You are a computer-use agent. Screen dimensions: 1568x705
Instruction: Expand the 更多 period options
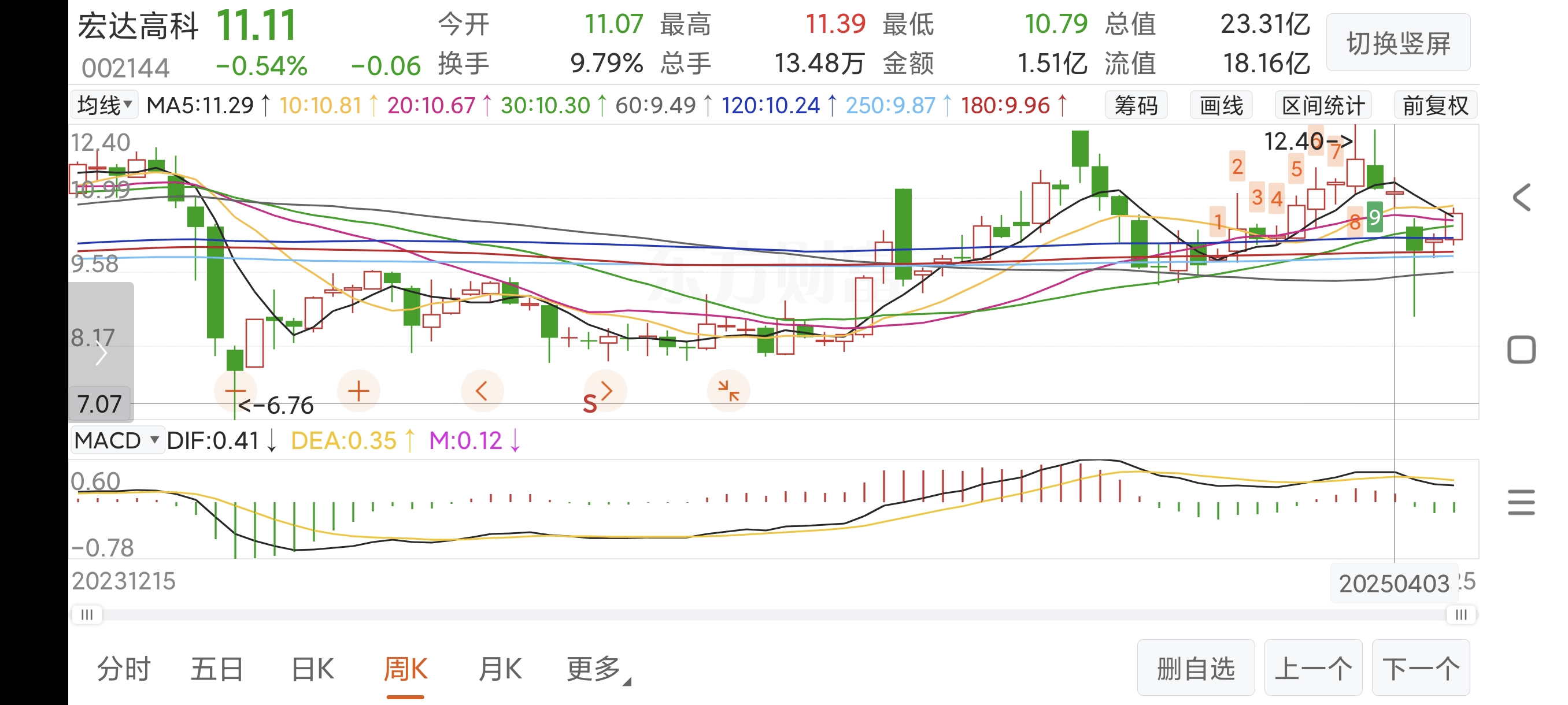click(598, 669)
